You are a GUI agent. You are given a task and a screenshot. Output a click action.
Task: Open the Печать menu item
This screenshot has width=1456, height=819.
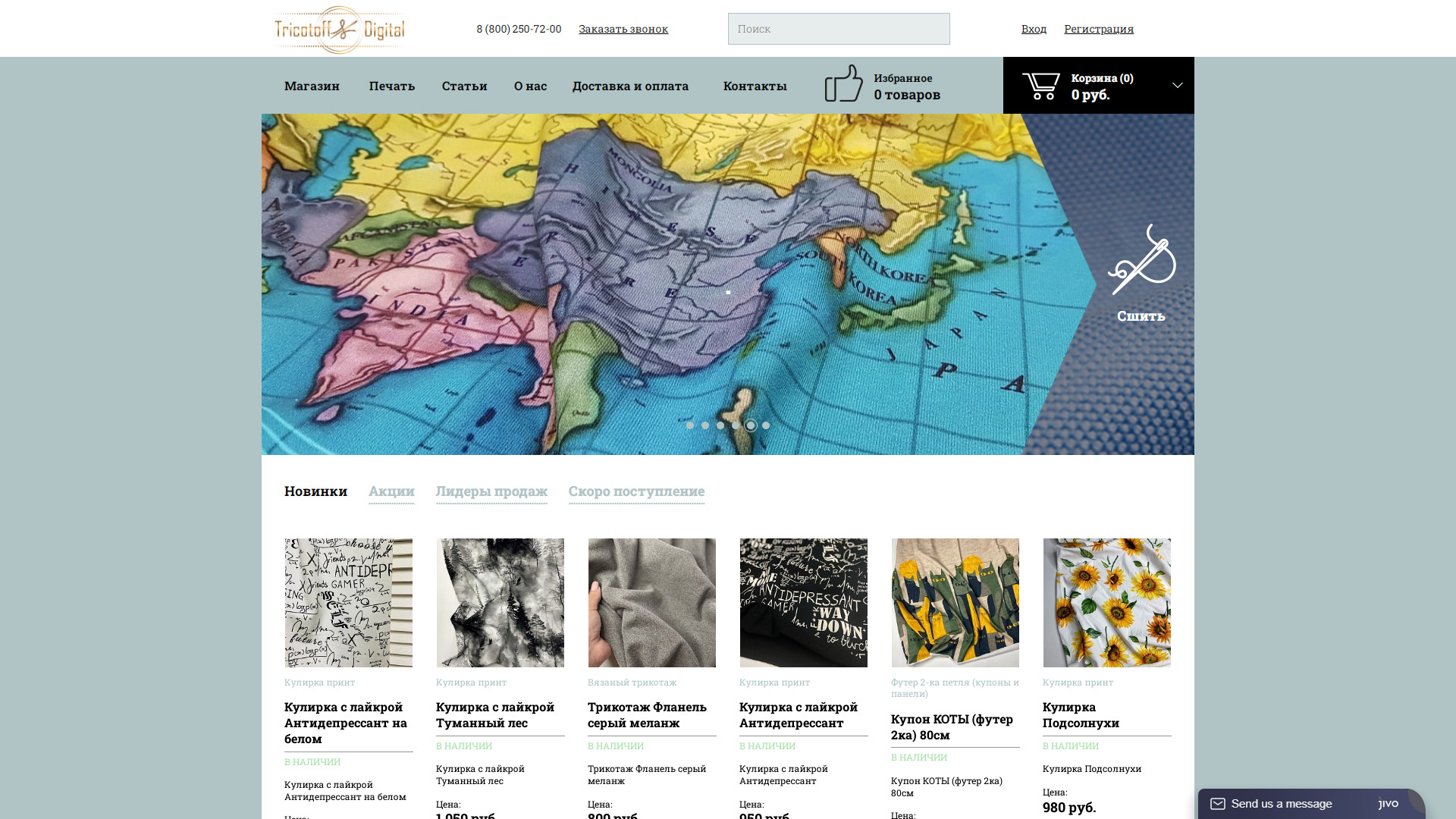(392, 86)
